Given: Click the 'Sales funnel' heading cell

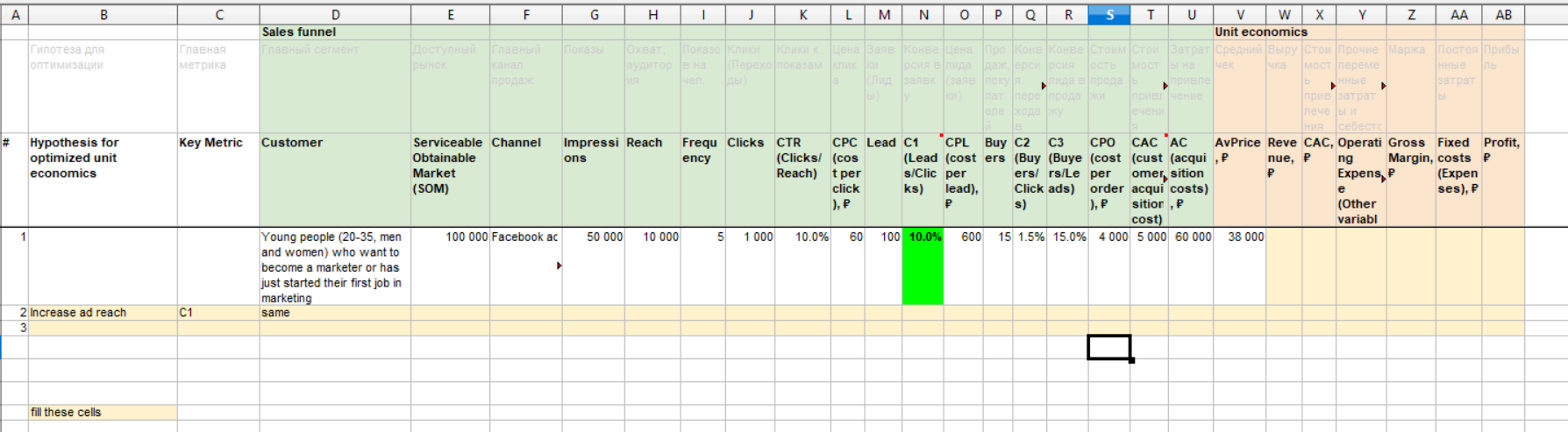Looking at the screenshot, I should [x=335, y=32].
